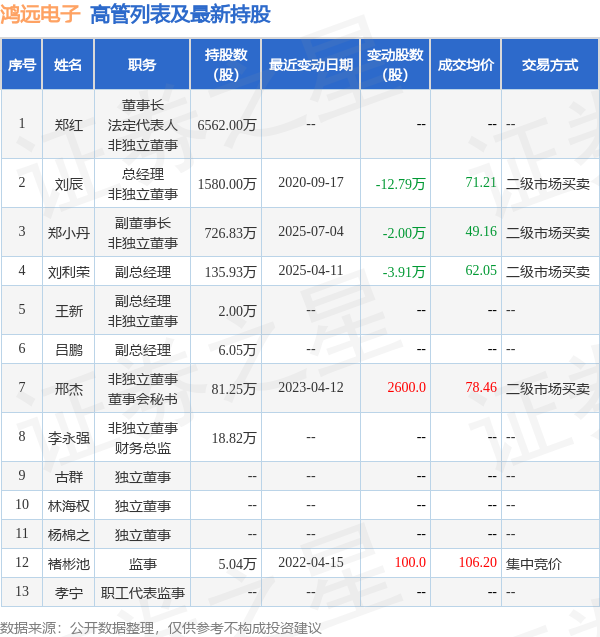Click 二级市场买卖 in 刘辰's row
This screenshot has width=600, height=637.
click(x=548, y=184)
